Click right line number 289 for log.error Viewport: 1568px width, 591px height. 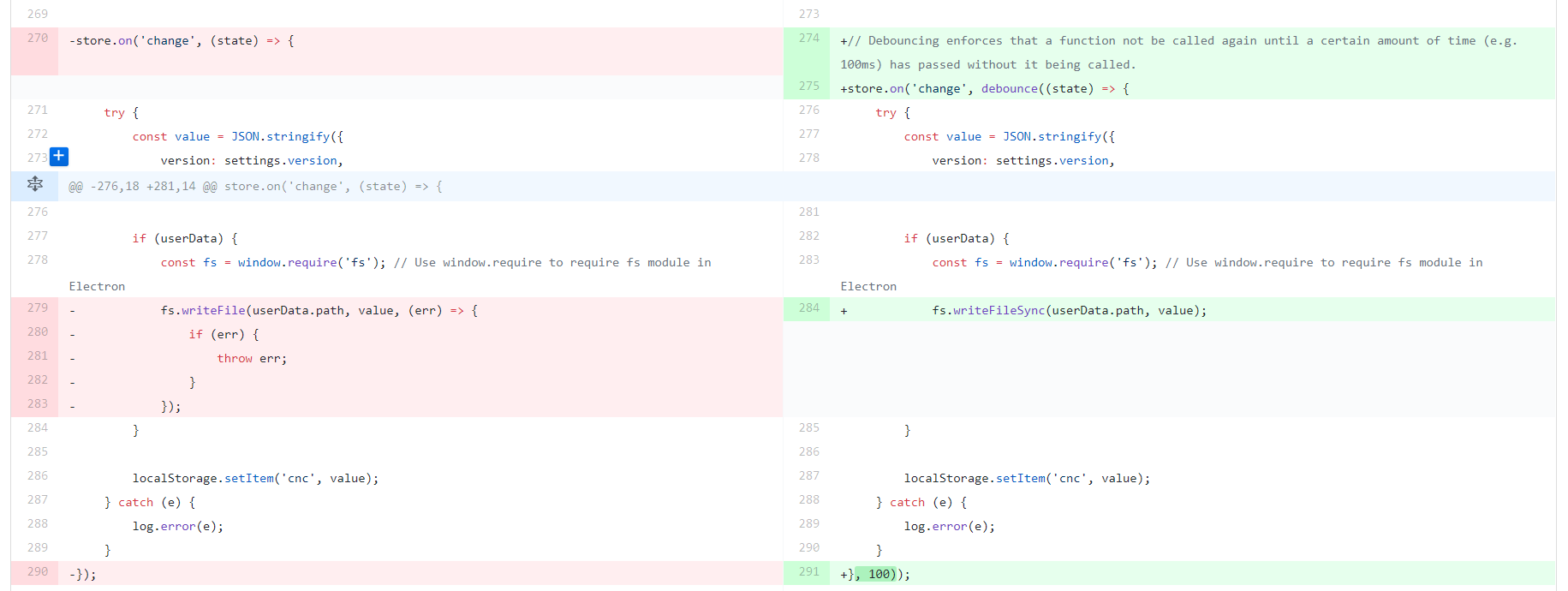tap(808, 524)
